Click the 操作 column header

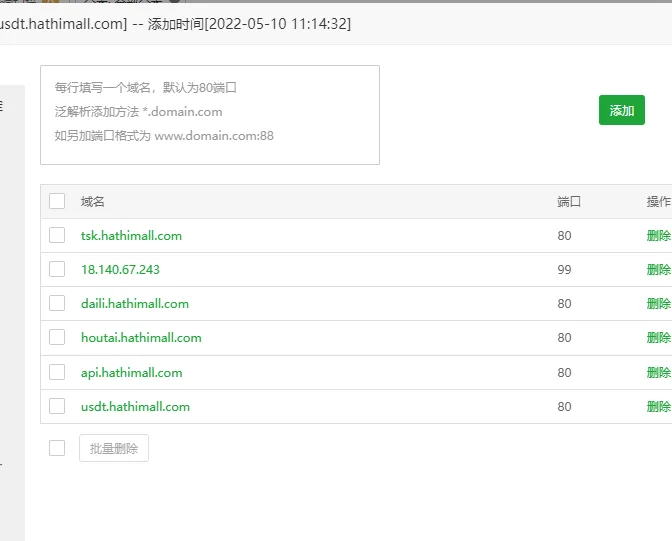tap(658, 201)
